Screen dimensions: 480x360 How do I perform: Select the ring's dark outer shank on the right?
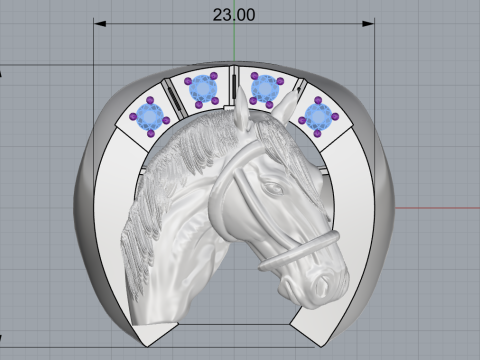tap(384, 207)
